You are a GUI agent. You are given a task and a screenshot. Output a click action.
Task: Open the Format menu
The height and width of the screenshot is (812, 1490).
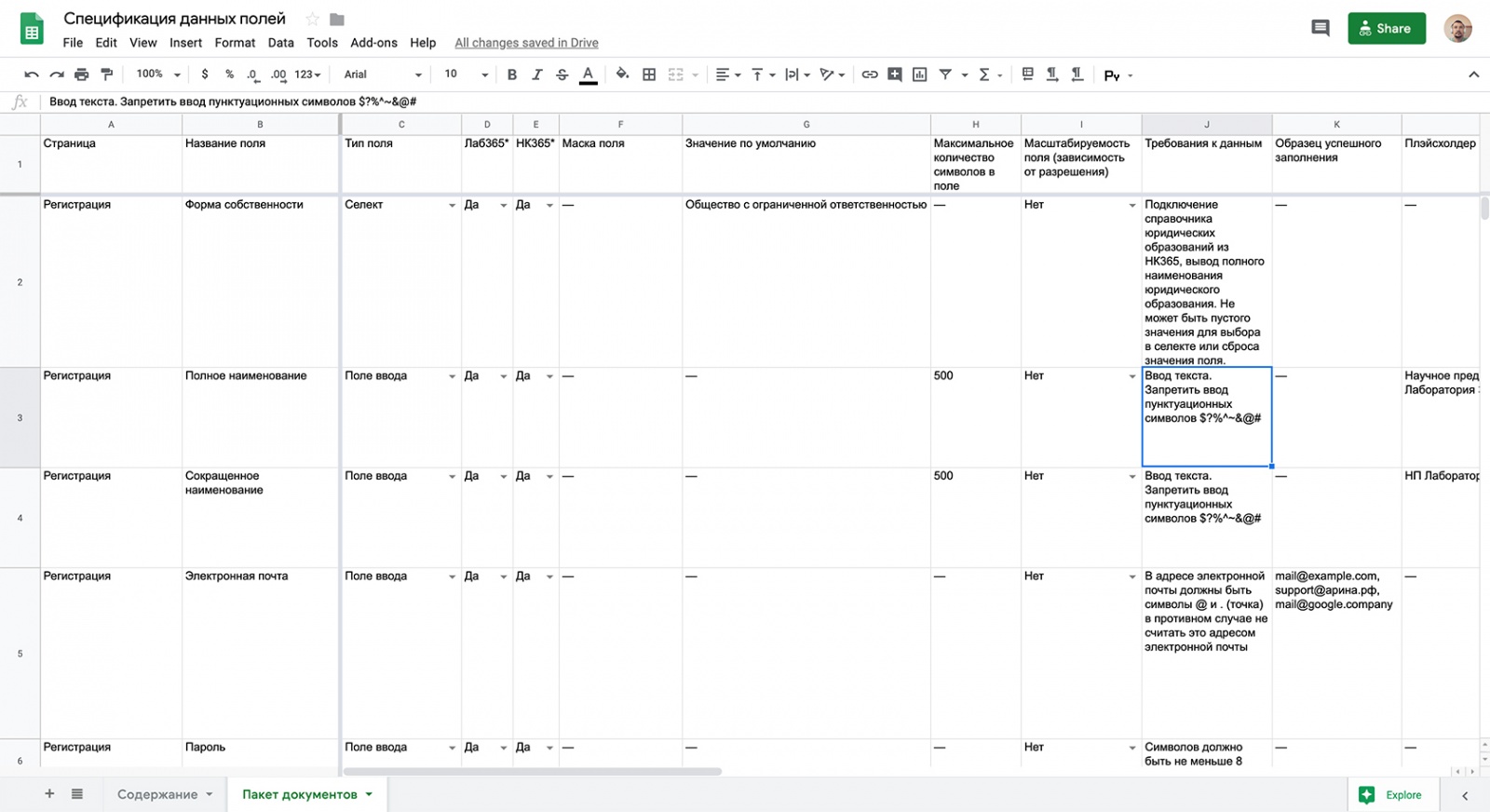pos(235,43)
